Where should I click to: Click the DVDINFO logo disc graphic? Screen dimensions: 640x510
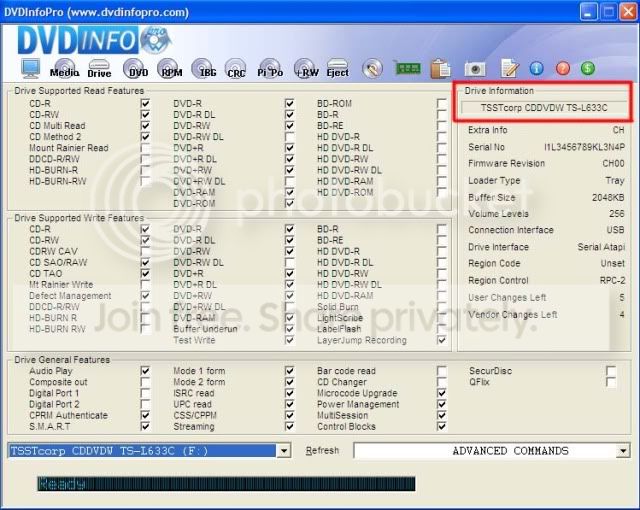(x=155, y=40)
